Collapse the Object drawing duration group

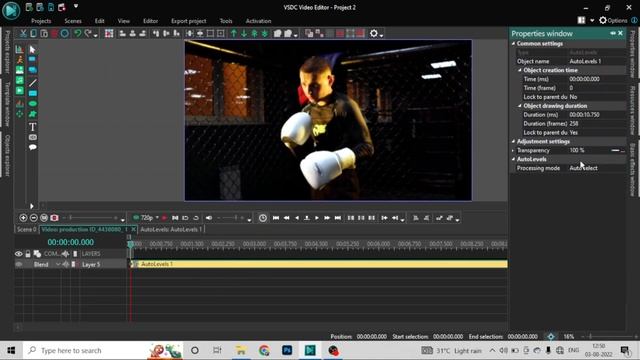point(520,106)
